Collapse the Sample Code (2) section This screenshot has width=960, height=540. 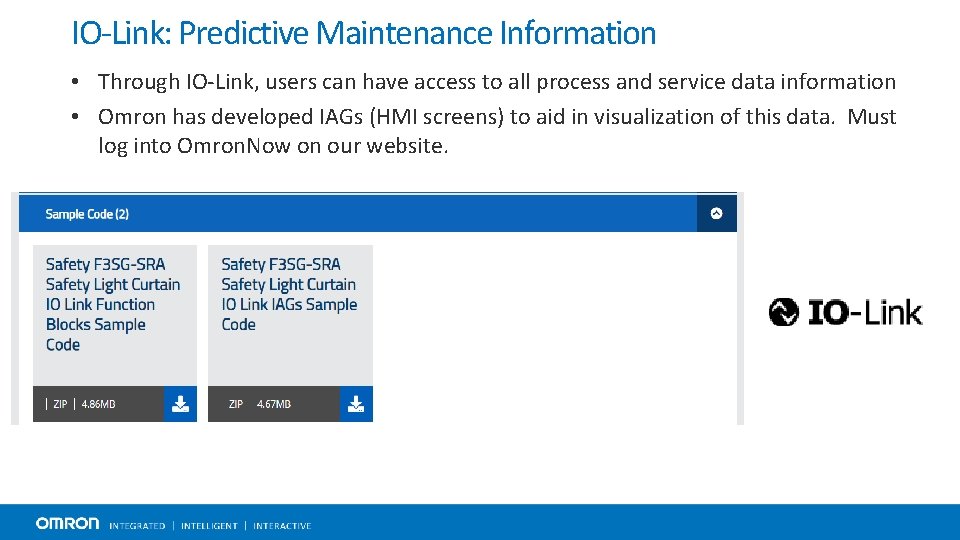tap(716, 214)
